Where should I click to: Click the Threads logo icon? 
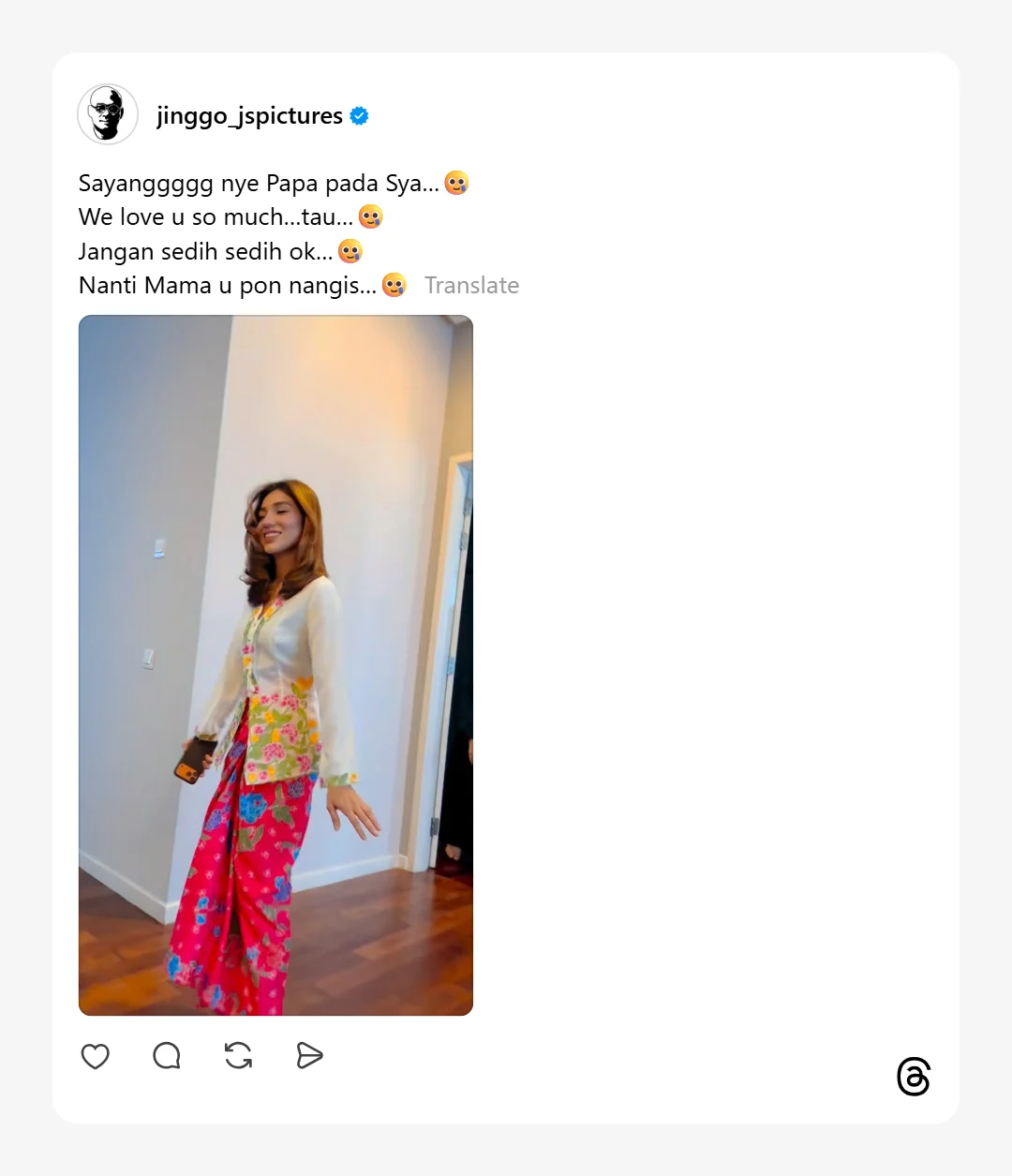[914, 1077]
